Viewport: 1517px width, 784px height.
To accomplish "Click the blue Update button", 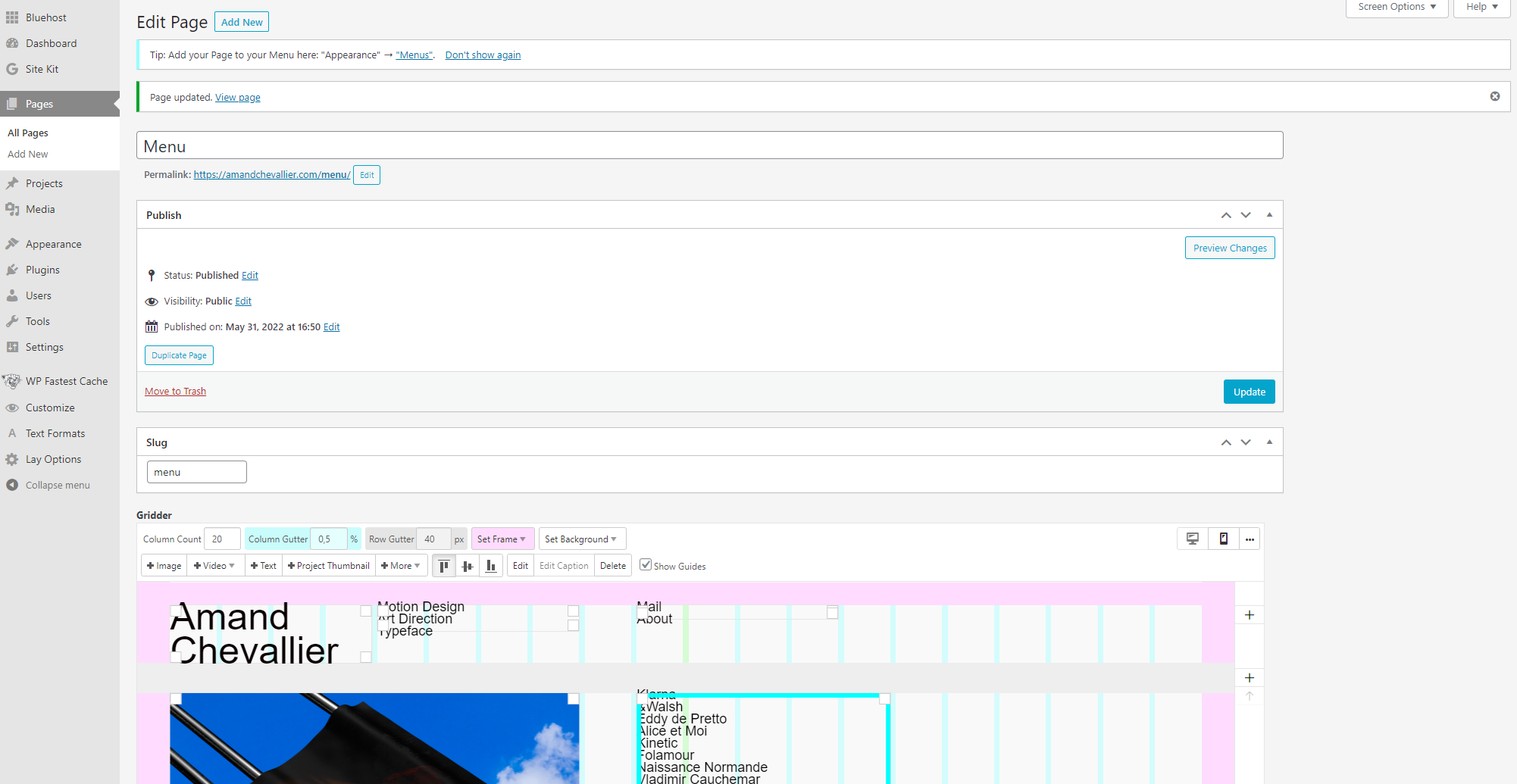I will click(1249, 392).
